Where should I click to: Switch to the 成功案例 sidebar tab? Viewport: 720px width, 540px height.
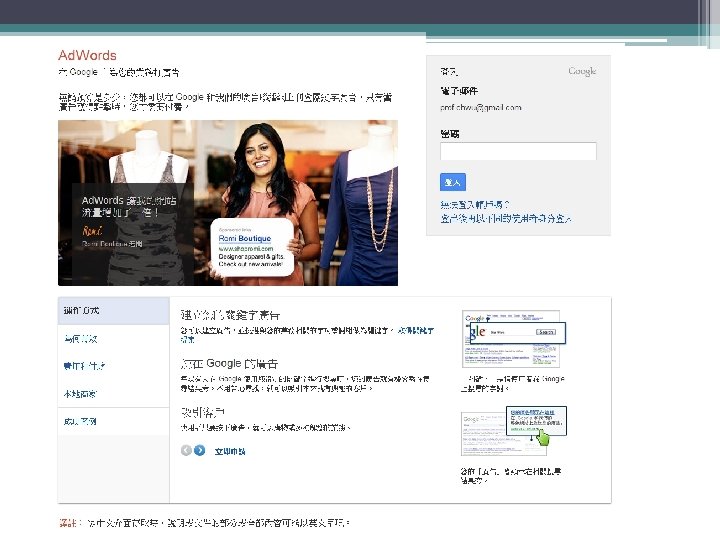point(80,422)
